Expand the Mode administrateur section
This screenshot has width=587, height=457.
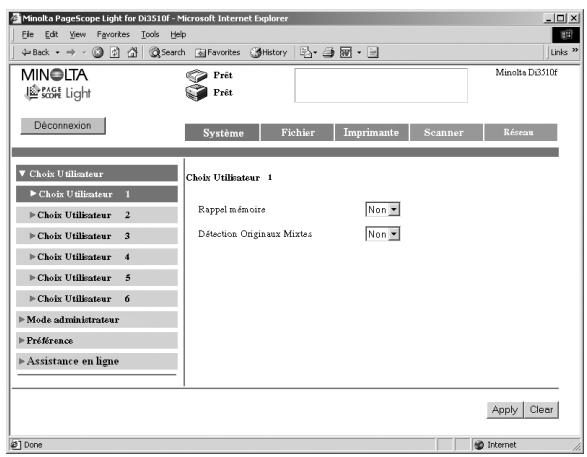pyautogui.click(x=97, y=320)
